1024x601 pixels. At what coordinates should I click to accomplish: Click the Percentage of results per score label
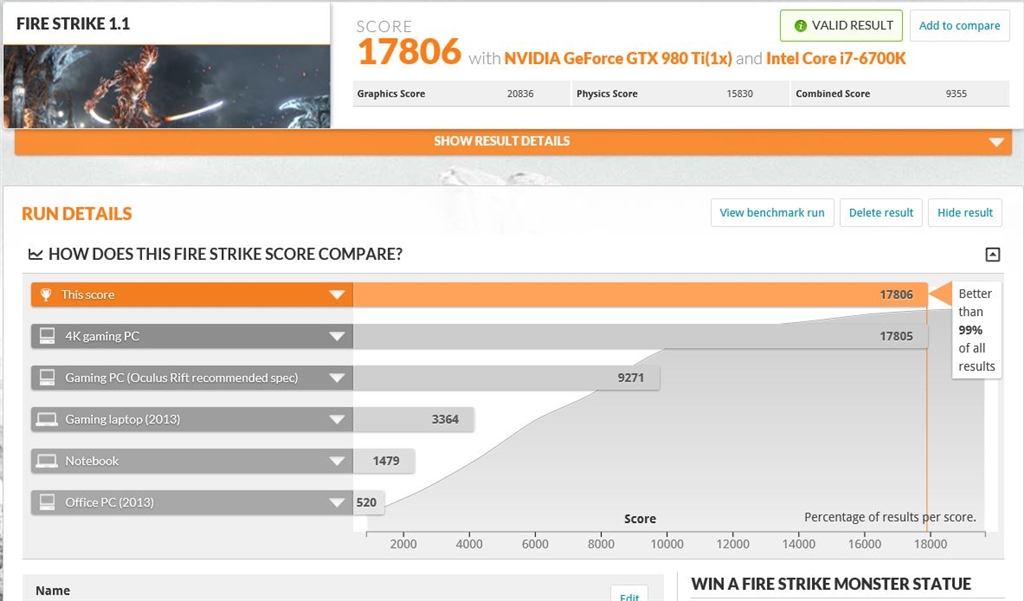(x=889, y=517)
